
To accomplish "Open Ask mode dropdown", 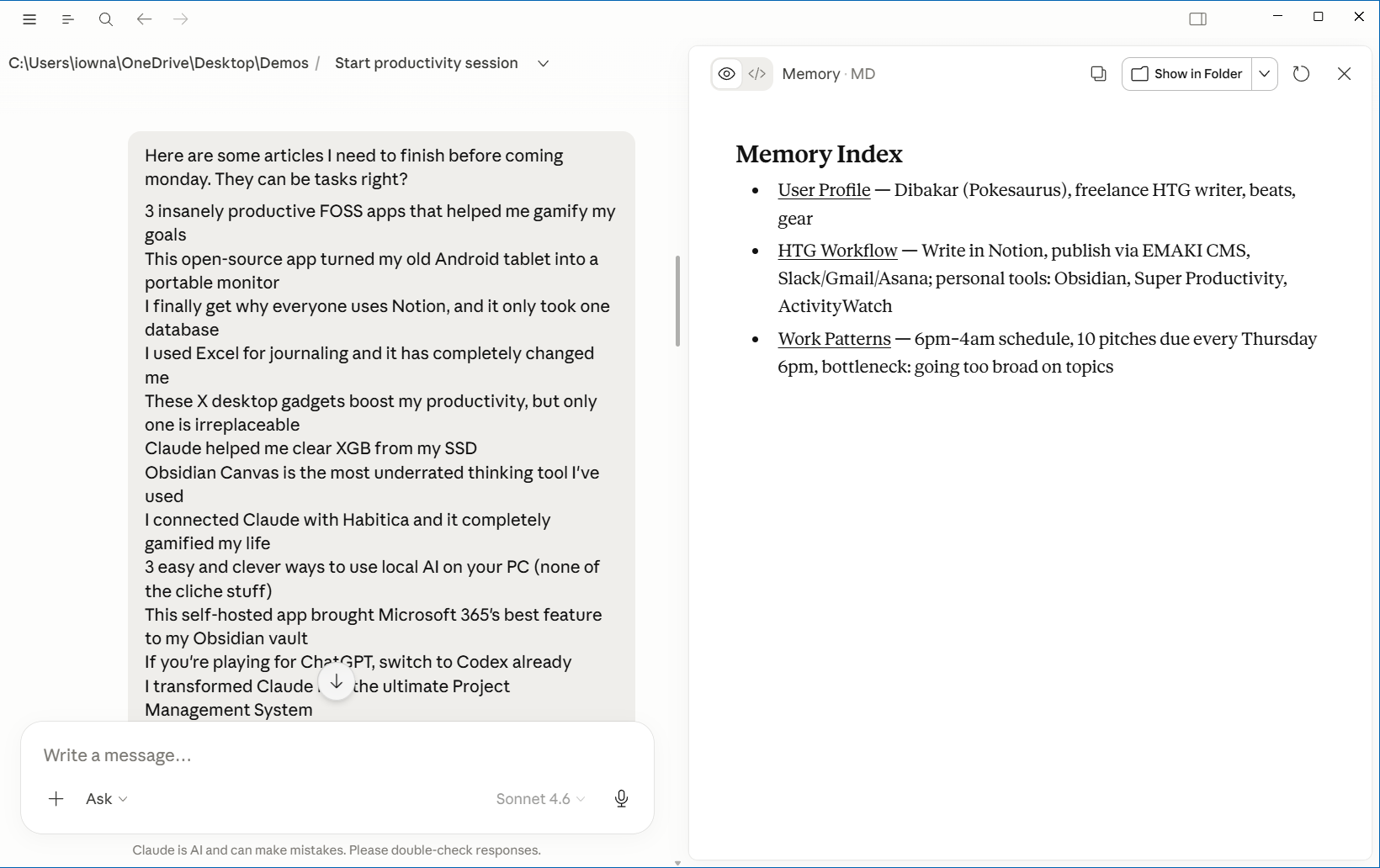I will pos(107,799).
